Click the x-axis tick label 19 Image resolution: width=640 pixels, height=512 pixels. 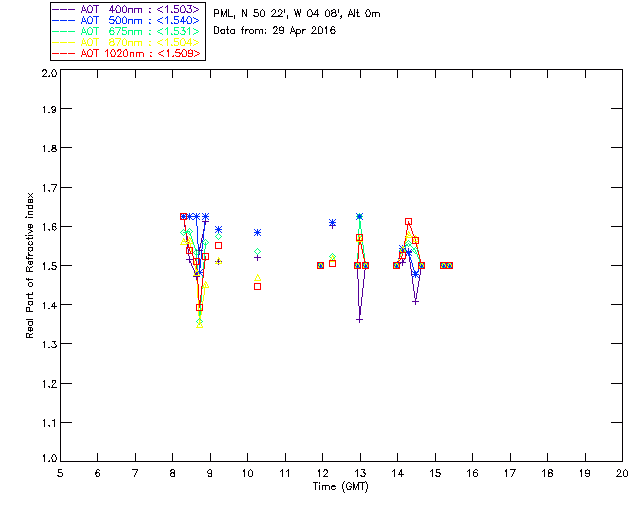point(585,474)
